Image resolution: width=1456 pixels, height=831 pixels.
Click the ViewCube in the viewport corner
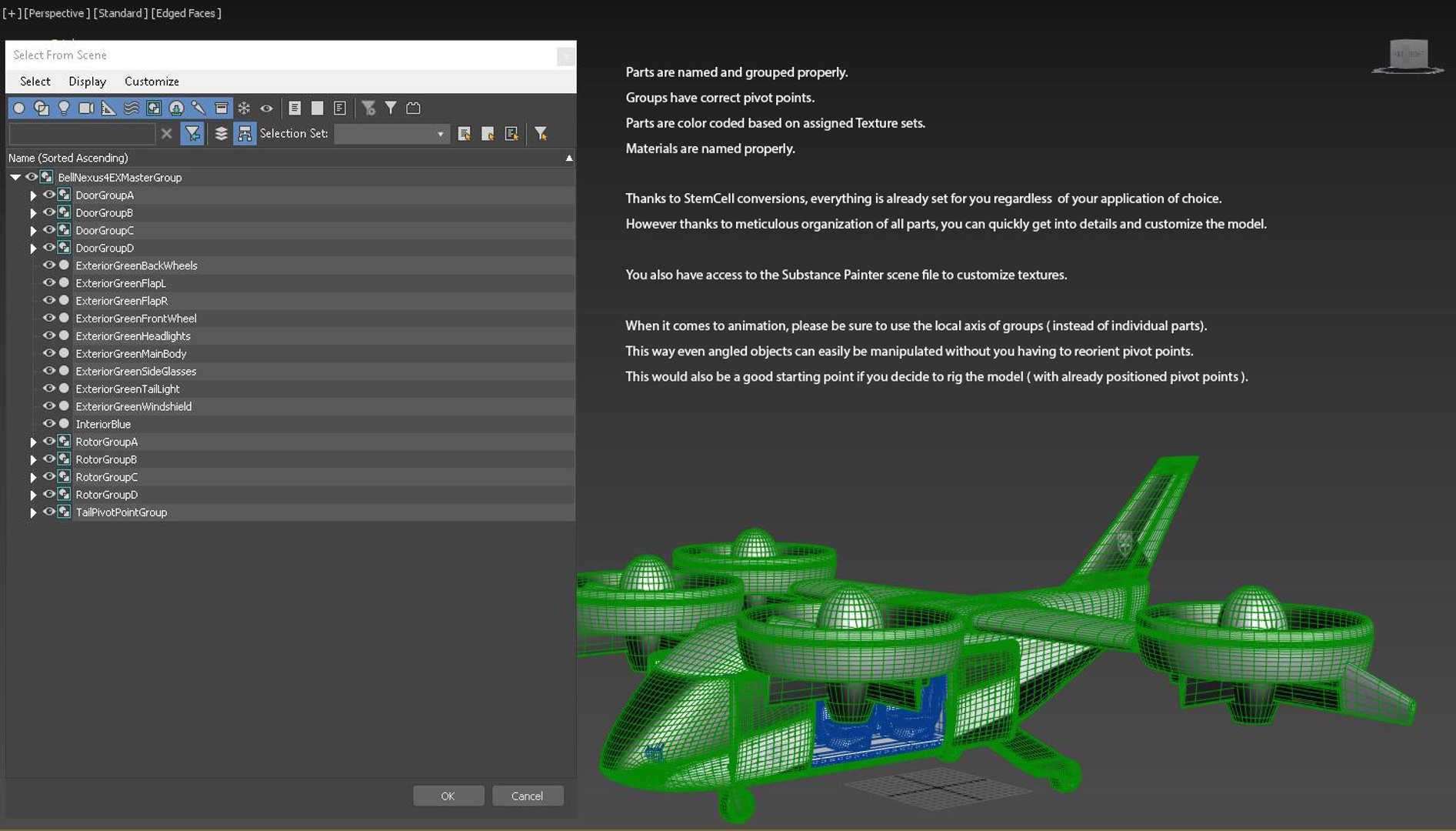click(x=1408, y=58)
